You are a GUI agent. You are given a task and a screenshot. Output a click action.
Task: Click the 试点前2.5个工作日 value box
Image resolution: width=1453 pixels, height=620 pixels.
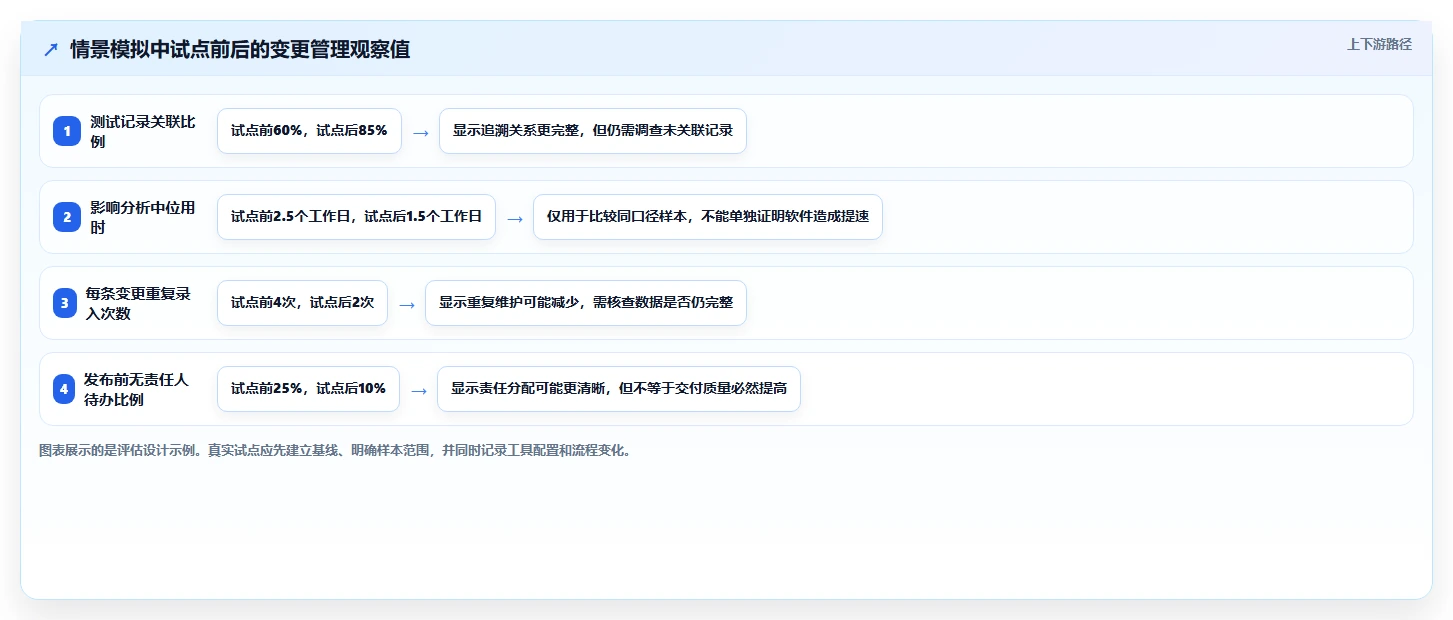click(356, 217)
